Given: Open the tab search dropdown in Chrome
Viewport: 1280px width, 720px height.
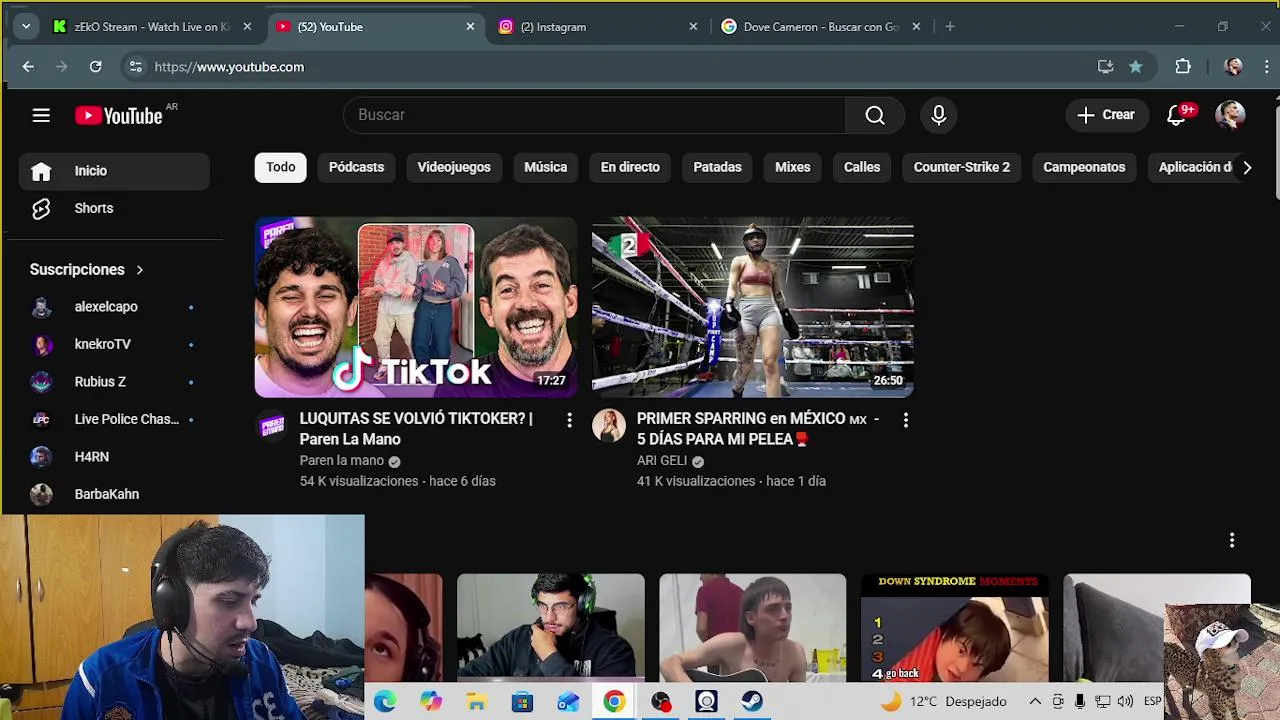Looking at the screenshot, I should coord(26,27).
